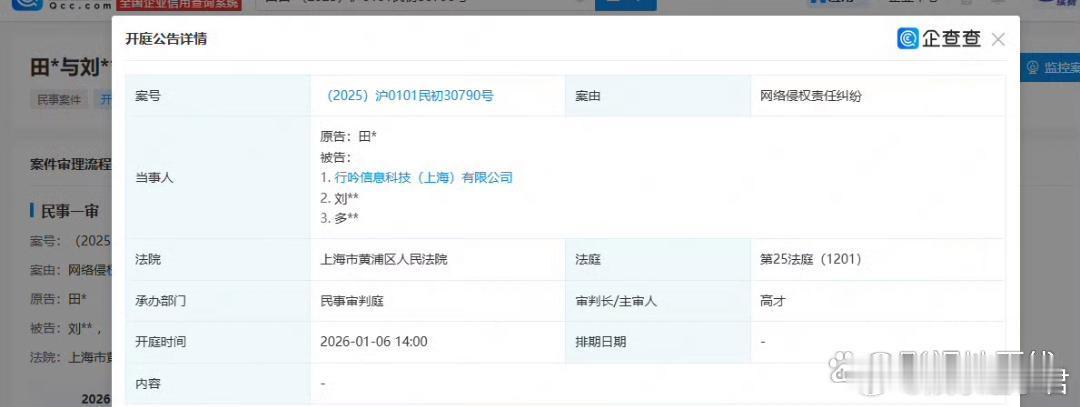1080x407 pixels.
Task: Click defendant entry 3. 多**
Action: 340,219
